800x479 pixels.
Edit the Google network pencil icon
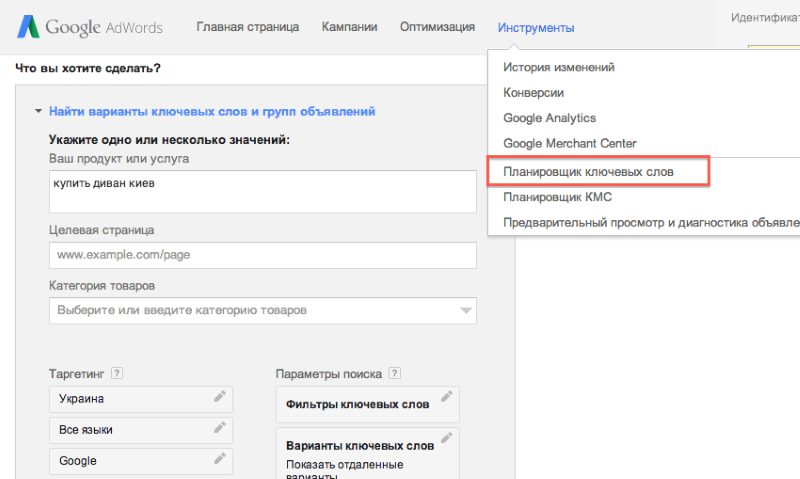coord(220,459)
